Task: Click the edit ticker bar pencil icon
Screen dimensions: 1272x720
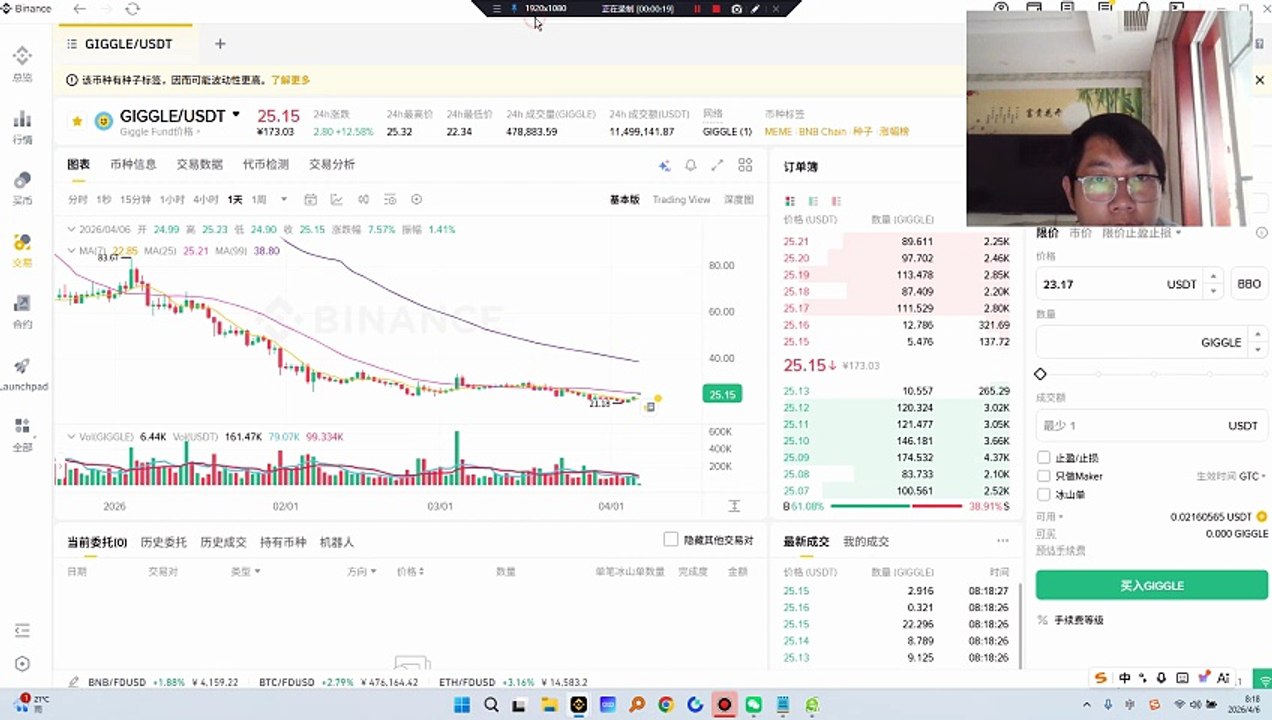Action: coord(73,682)
